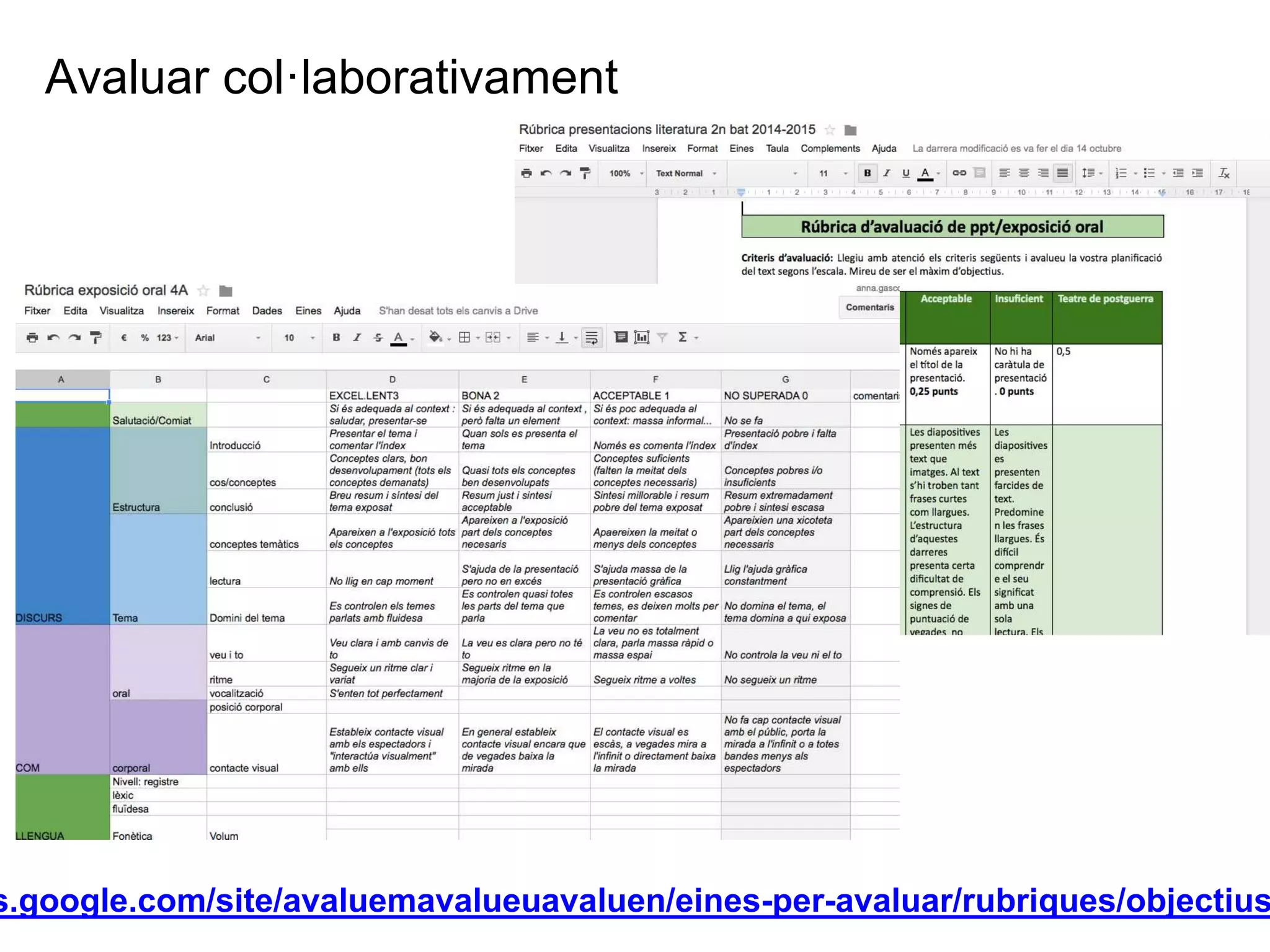Undo in the document toolbar
Viewport: 1270px width, 952px height.
point(546,173)
